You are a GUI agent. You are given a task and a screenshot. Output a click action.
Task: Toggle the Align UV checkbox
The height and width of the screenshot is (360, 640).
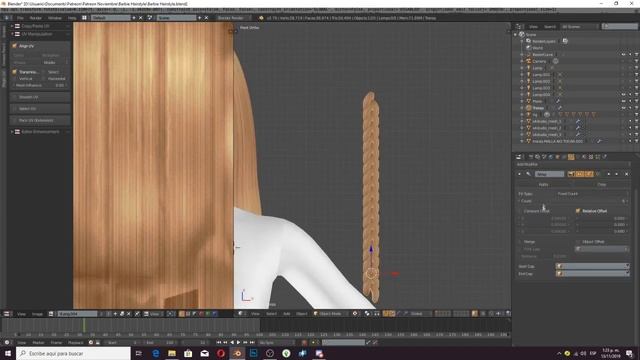point(15,46)
